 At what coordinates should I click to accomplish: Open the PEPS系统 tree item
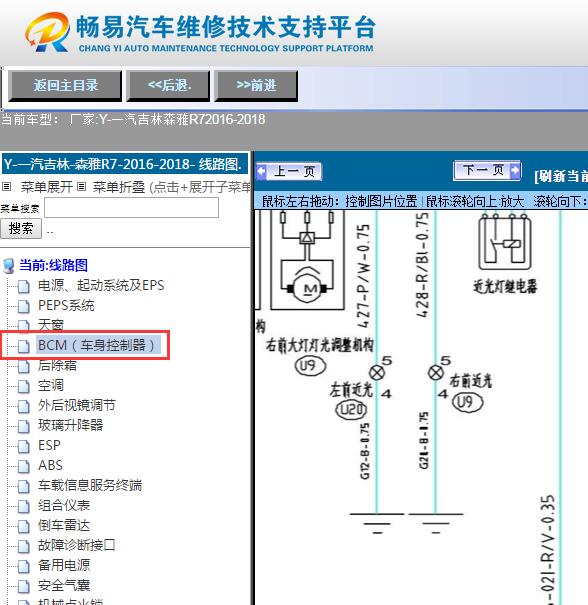tap(66, 306)
